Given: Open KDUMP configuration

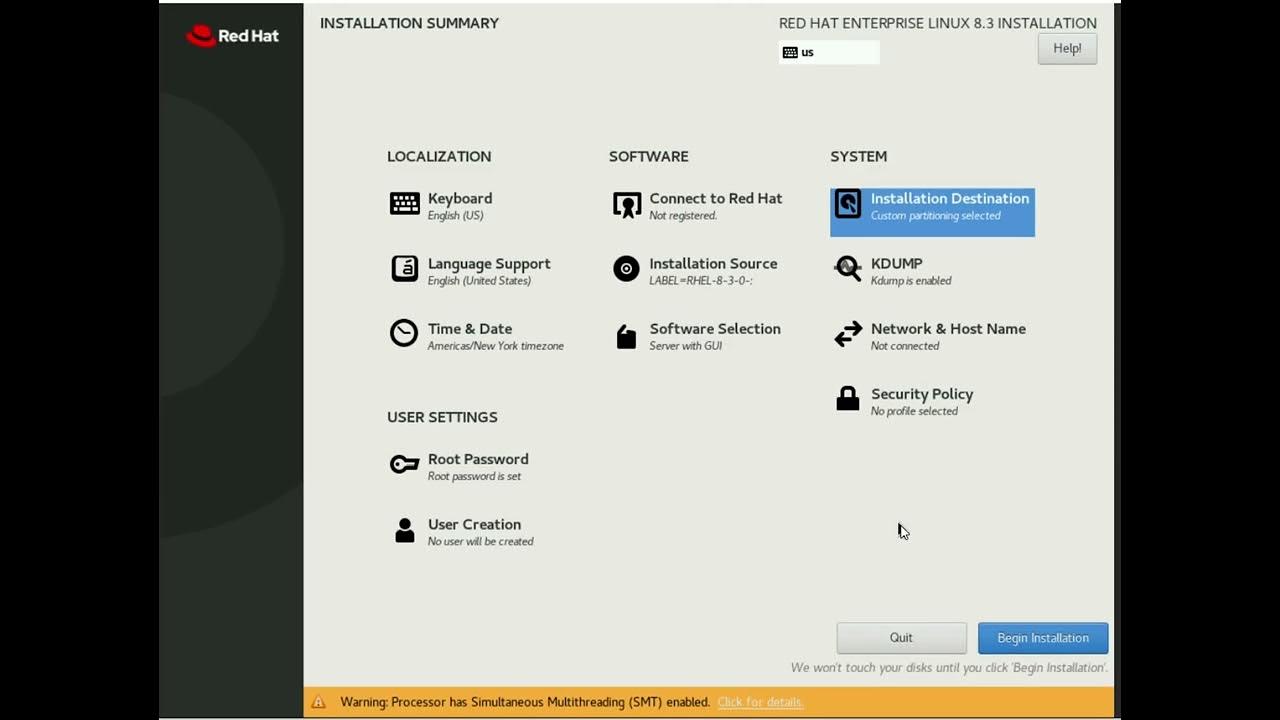Looking at the screenshot, I should [x=893, y=270].
